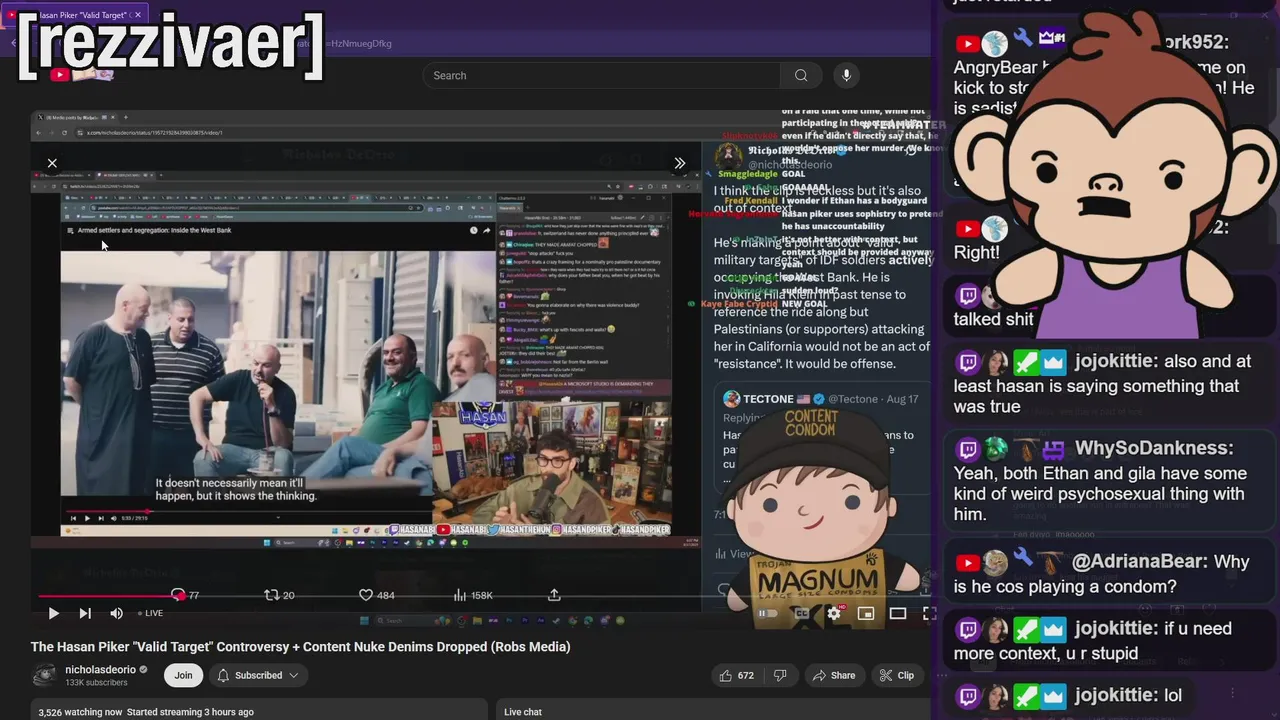
Task: Open the Subscribed notification dropdown
Action: point(258,675)
